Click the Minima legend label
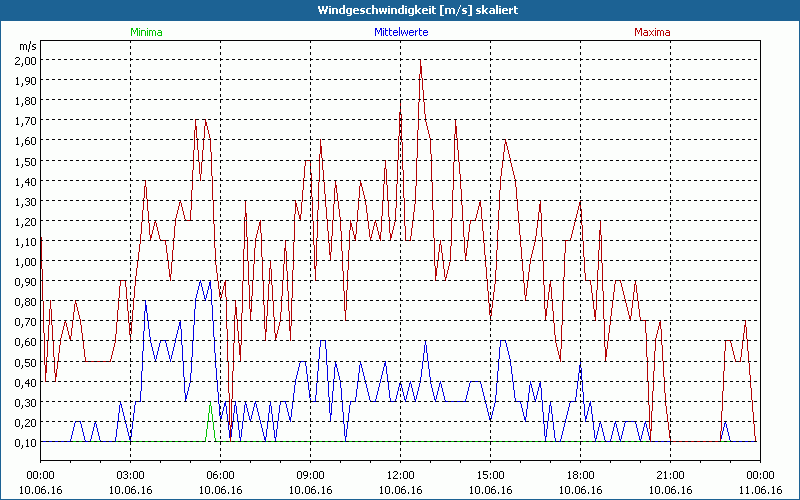 click(146, 32)
